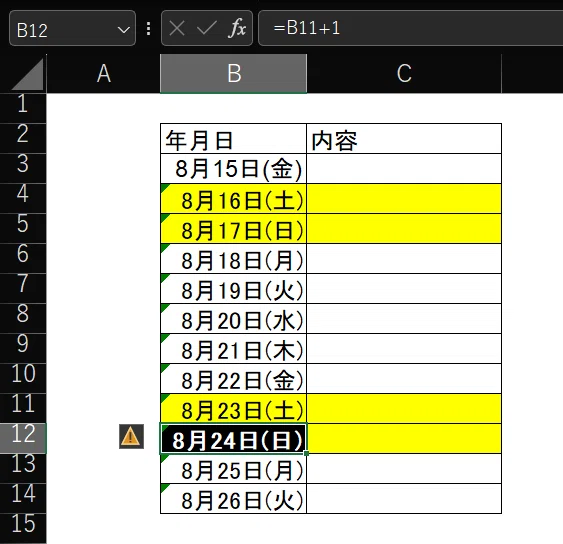The image size is (563, 544).
Task: Open the error warning icon beside B12
Action: 131,437
